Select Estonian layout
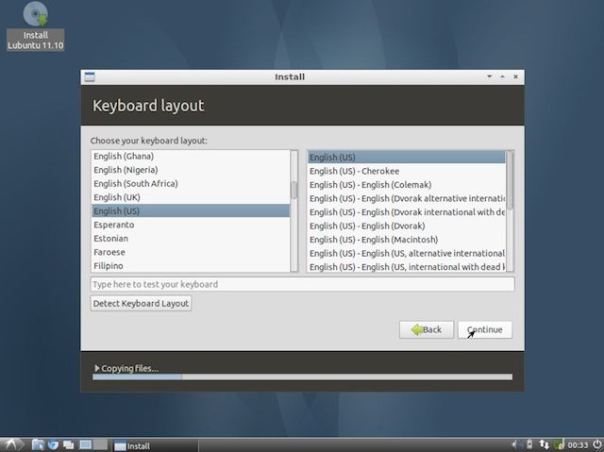604x452 pixels. tap(191, 239)
